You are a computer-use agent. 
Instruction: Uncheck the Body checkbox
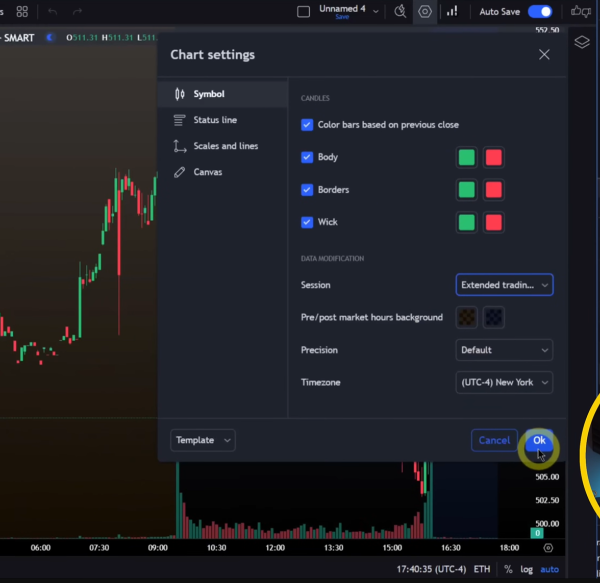tap(307, 157)
